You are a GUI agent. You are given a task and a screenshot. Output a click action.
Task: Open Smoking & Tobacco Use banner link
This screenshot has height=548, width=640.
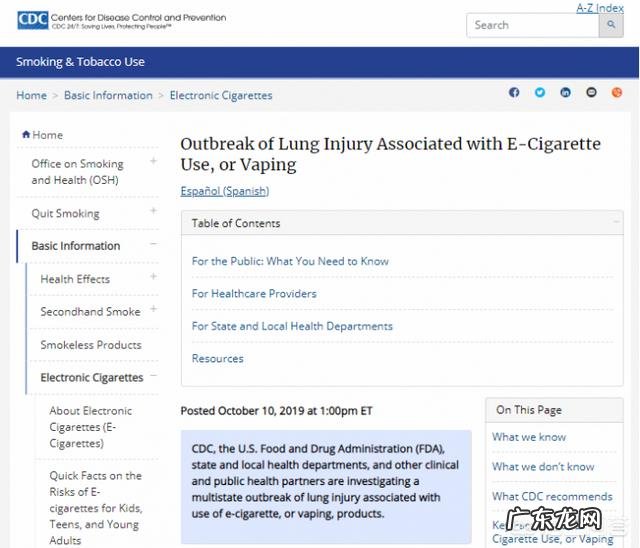(x=80, y=62)
